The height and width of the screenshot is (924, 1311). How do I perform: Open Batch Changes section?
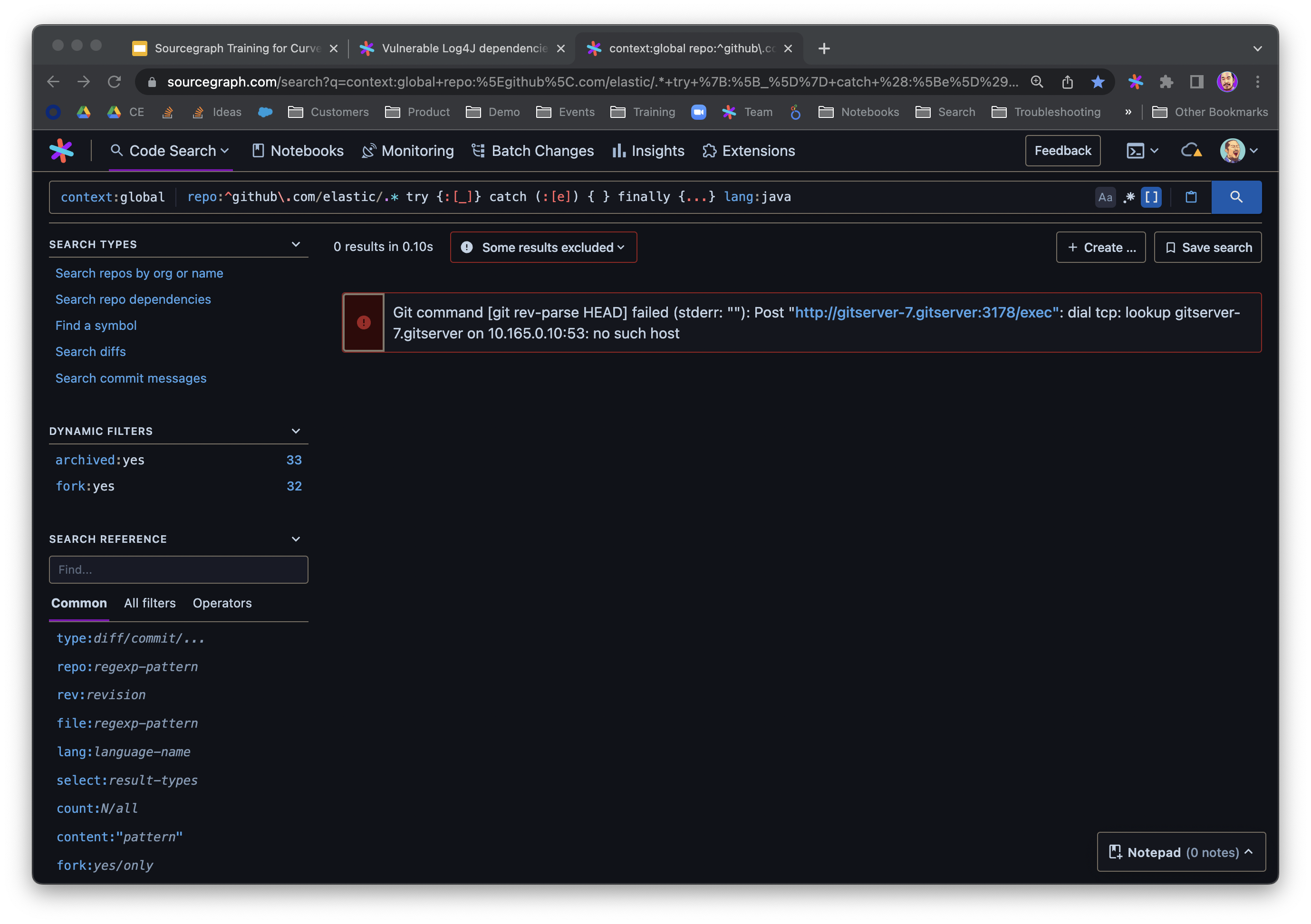[533, 151]
